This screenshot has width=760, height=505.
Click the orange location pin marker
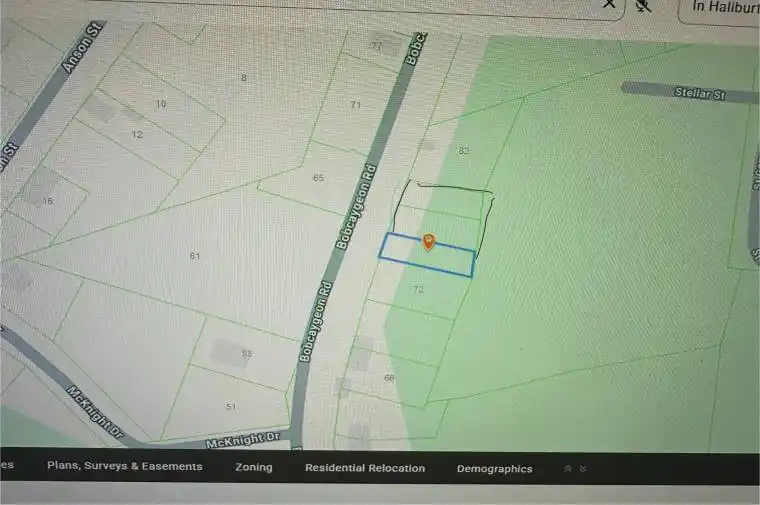[428, 241]
